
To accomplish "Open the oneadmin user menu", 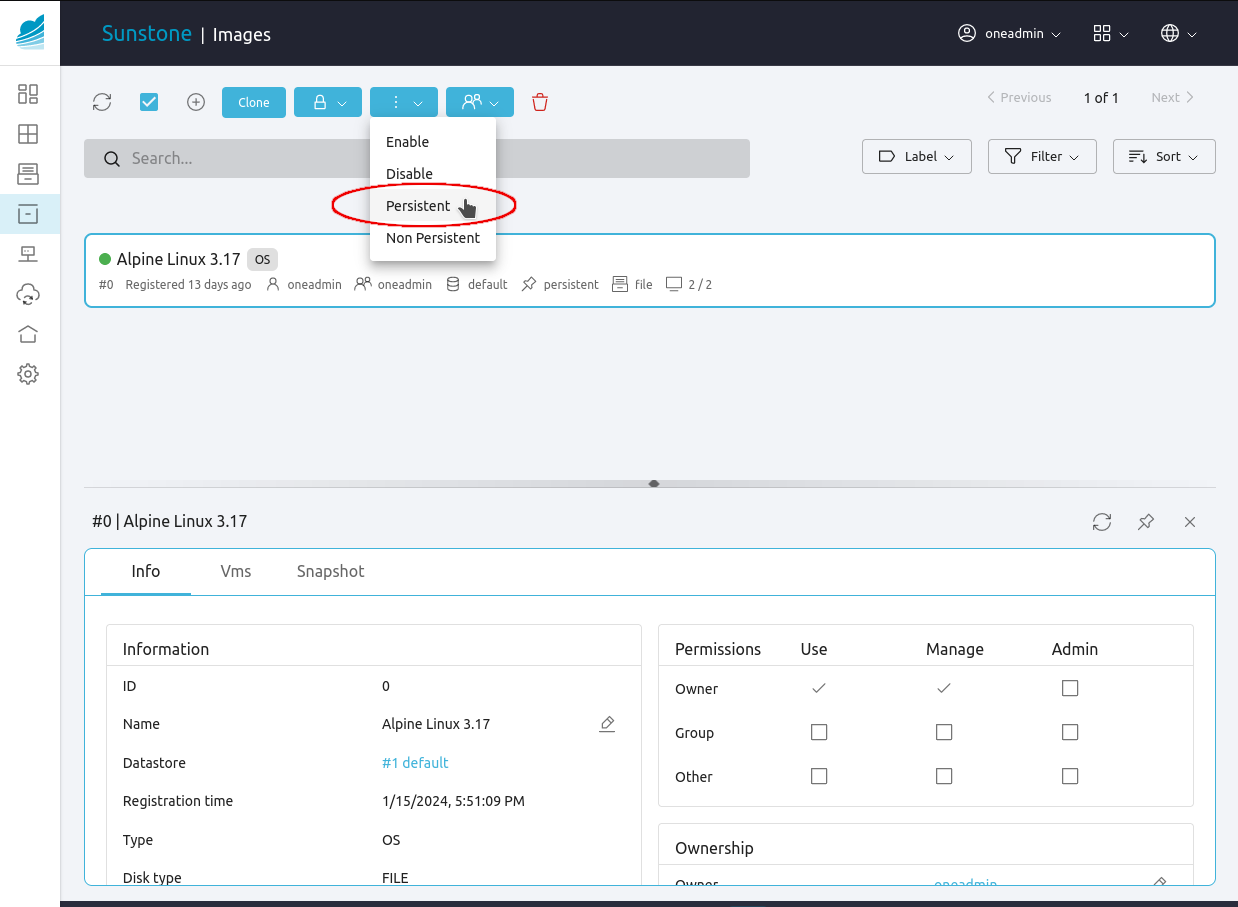I will coord(1009,33).
